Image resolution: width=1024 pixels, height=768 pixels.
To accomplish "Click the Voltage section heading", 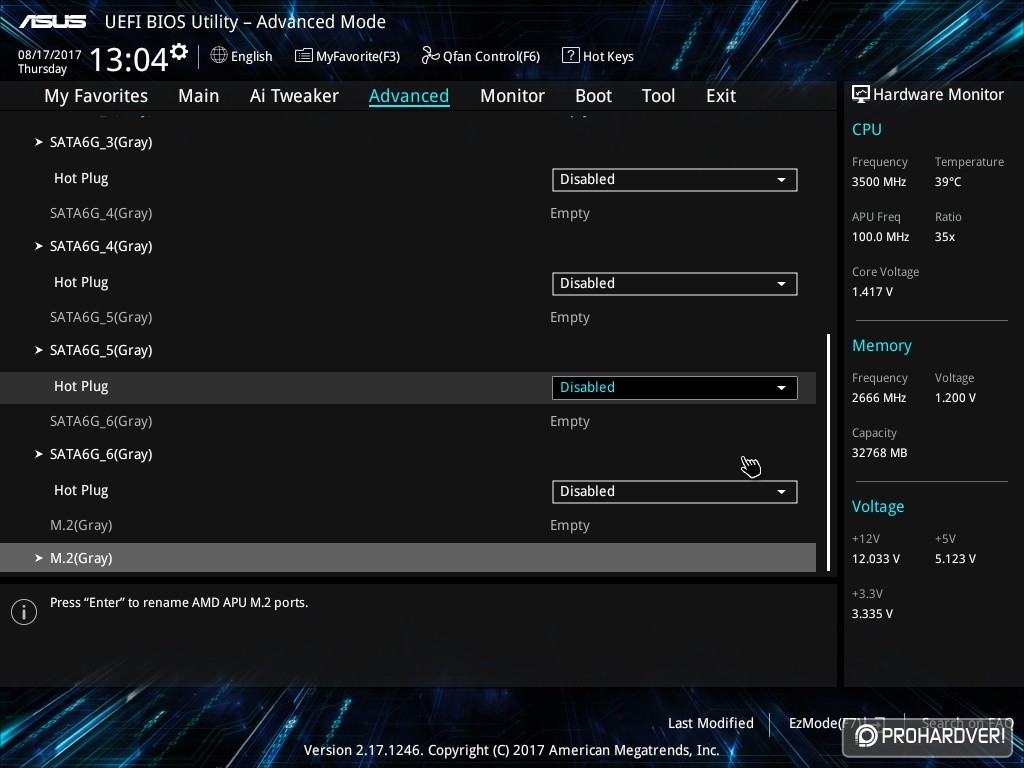I will point(878,507).
